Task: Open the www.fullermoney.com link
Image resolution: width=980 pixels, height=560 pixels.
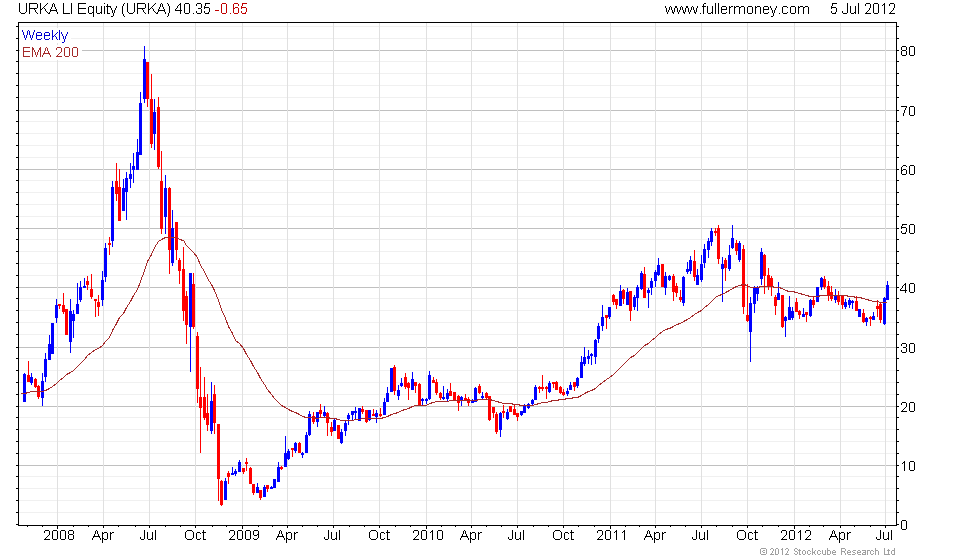Action: 737,9
